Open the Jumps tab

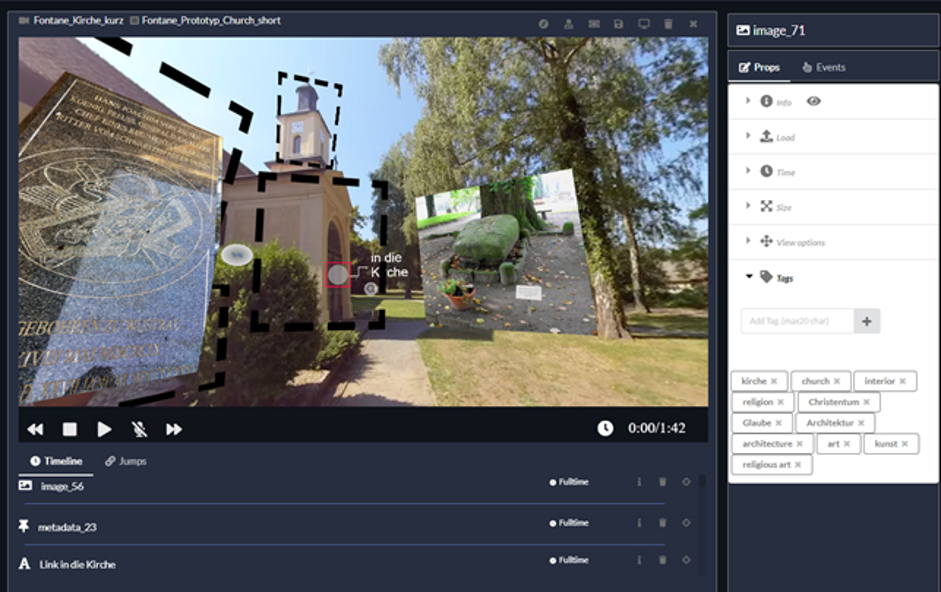[126, 461]
